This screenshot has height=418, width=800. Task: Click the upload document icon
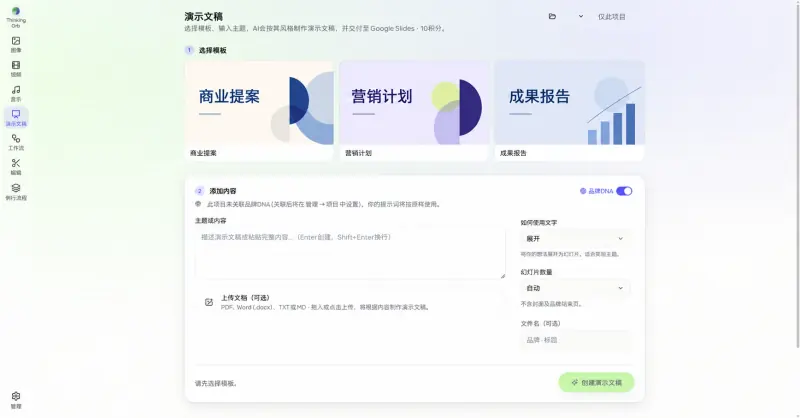[209, 302]
